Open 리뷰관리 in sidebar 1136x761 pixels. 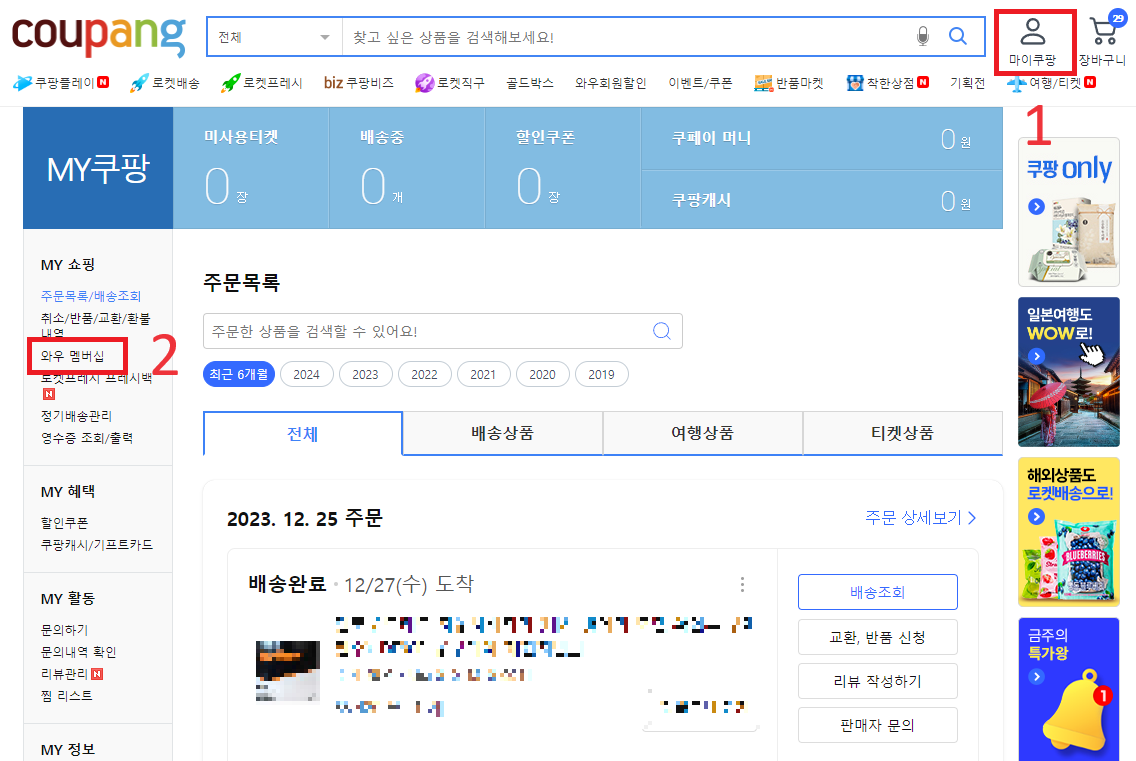pos(72,673)
